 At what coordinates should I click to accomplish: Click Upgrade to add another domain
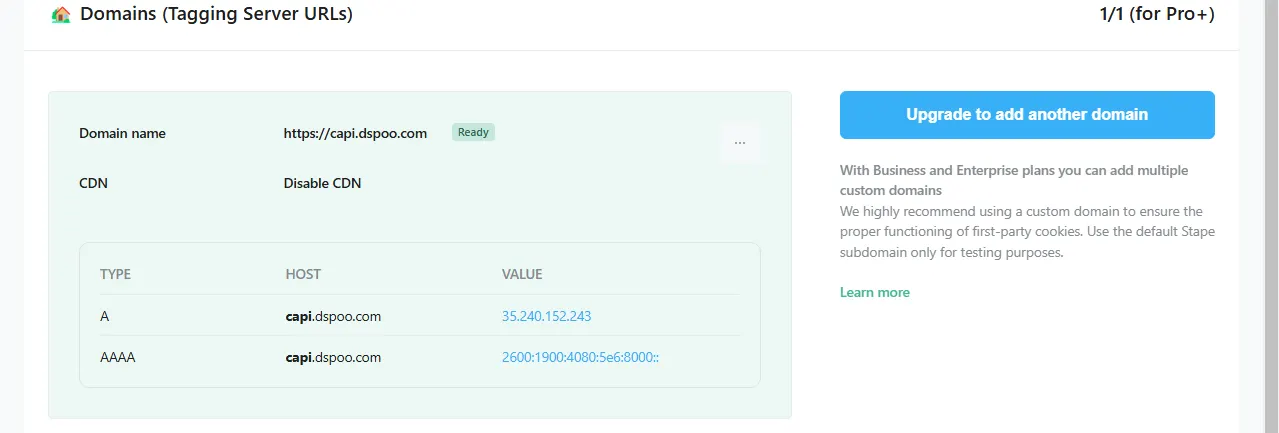(x=1027, y=115)
